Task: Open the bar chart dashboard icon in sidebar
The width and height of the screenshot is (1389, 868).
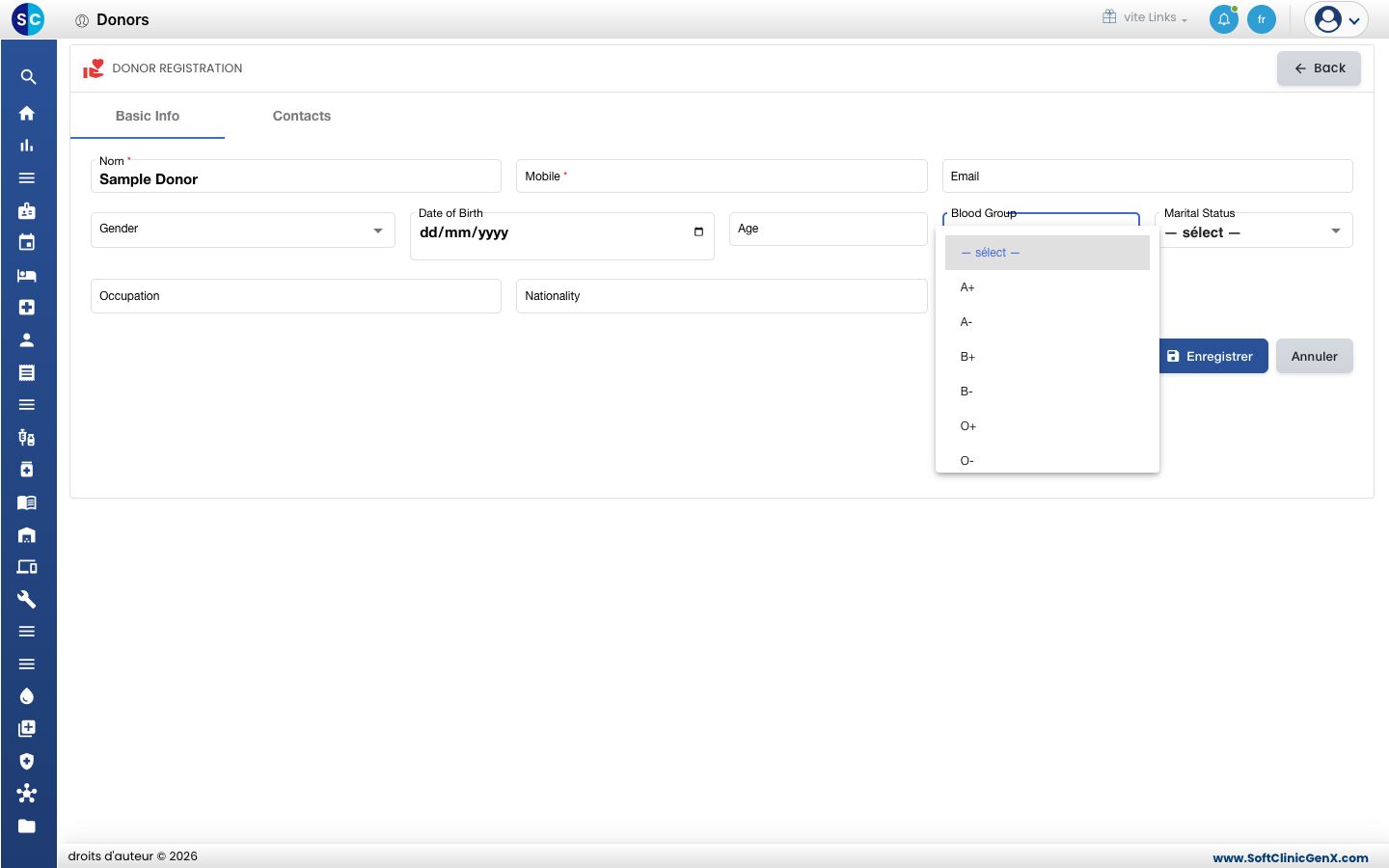Action: tap(27, 146)
